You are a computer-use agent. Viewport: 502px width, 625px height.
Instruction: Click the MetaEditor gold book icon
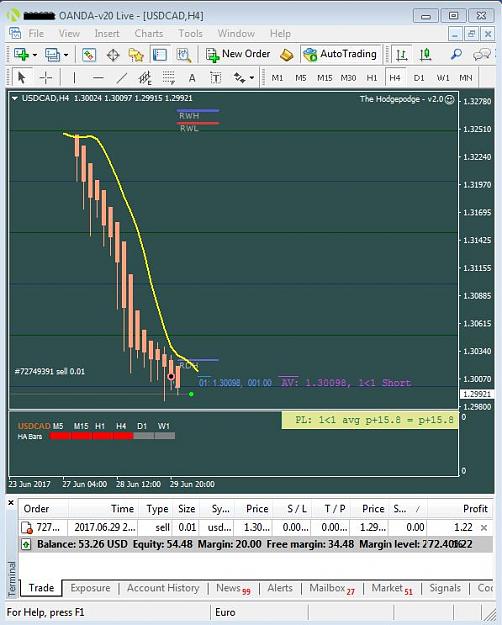287,55
